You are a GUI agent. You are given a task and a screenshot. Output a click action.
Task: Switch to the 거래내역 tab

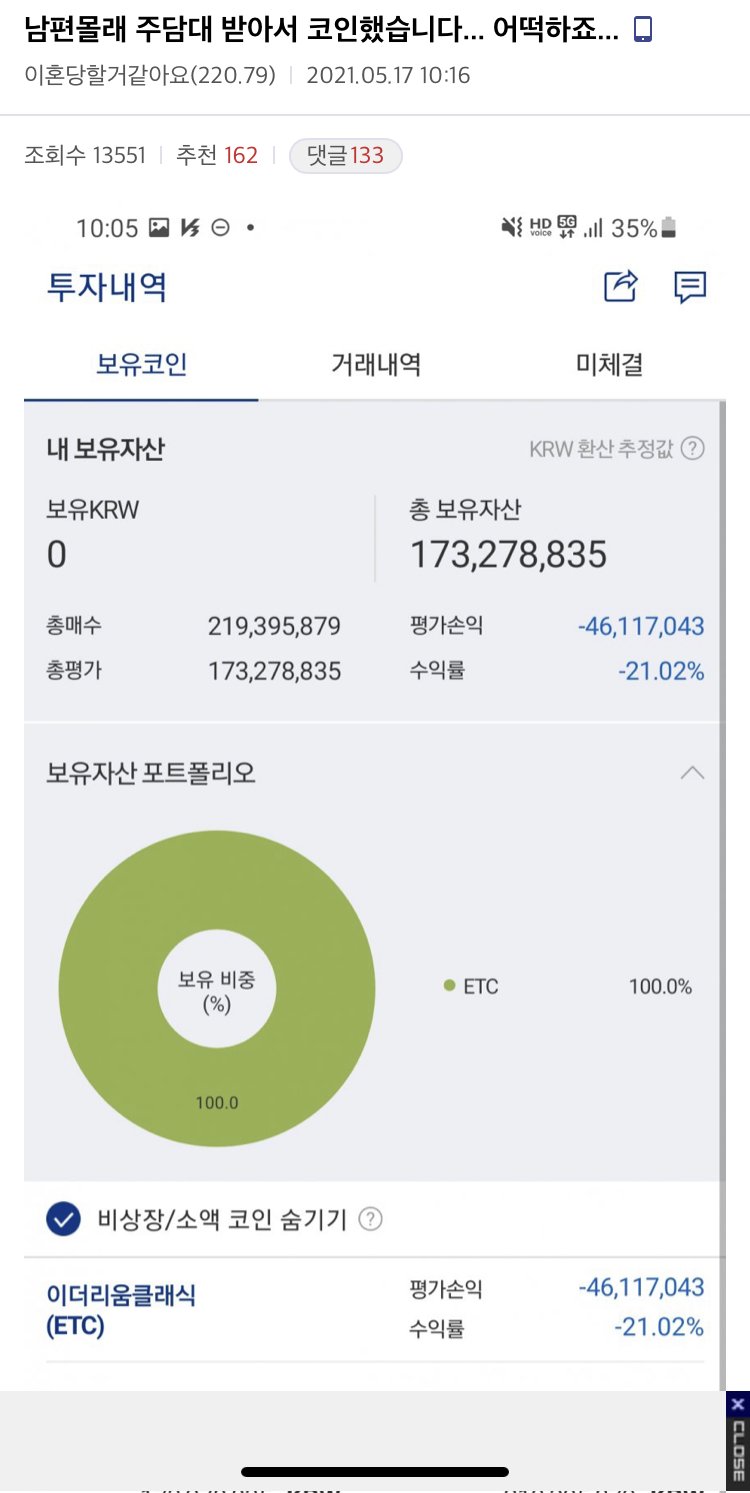click(x=375, y=366)
